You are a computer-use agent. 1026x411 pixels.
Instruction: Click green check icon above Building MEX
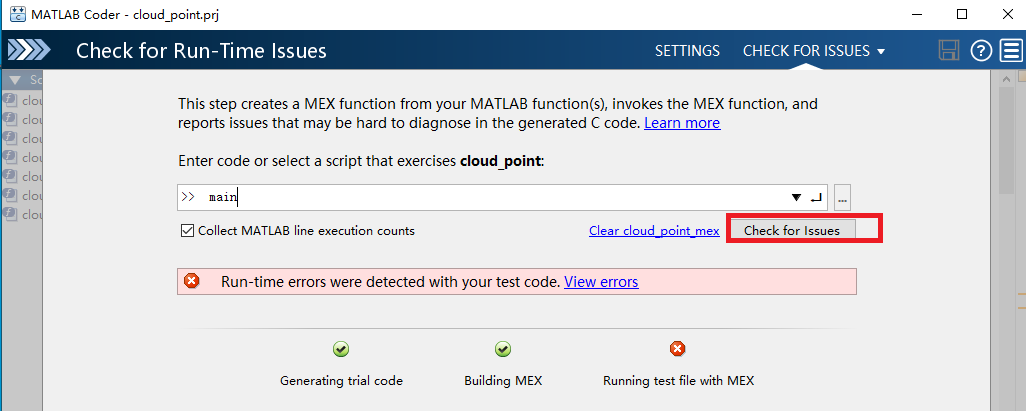click(503, 349)
